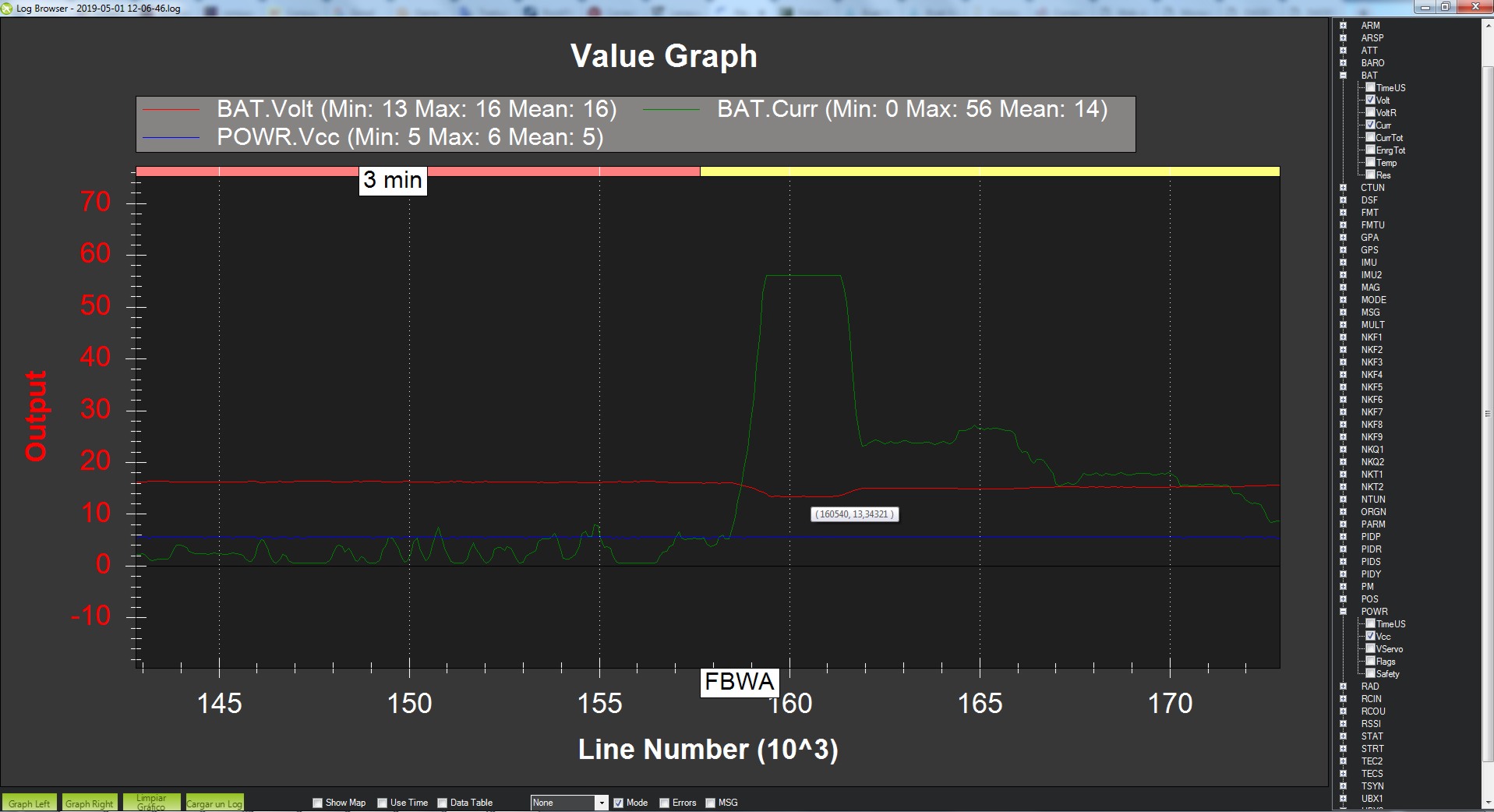Collapse the POWR tree node
1494x812 pixels.
tap(1343, 612)
